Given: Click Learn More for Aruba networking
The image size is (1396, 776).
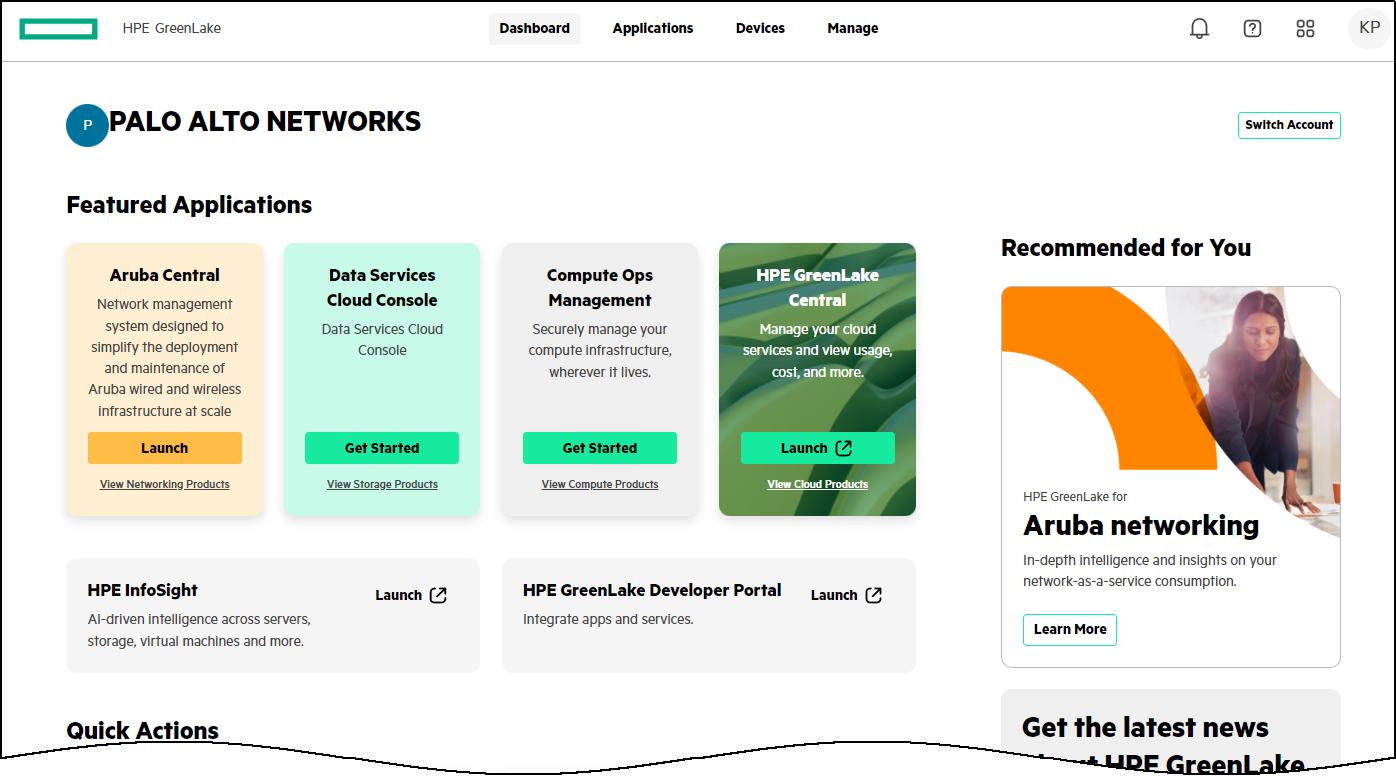Looking at the screenshot, I should (x=1070, y=630).
